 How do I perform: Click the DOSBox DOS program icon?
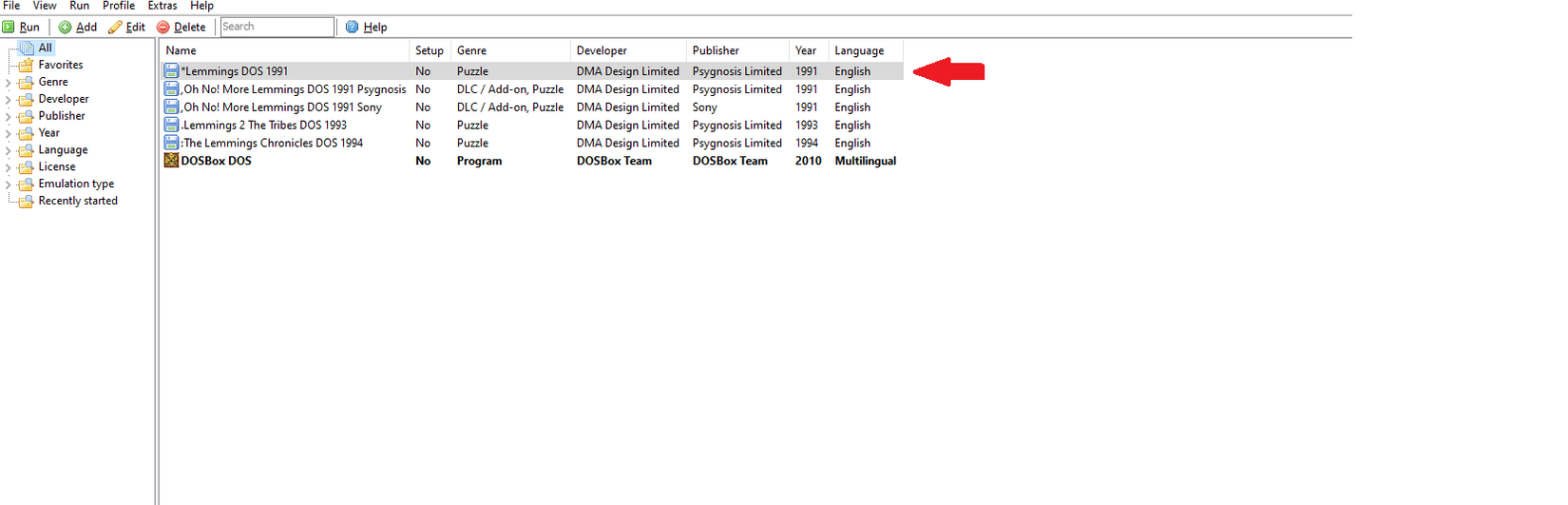tap(171, 161)
